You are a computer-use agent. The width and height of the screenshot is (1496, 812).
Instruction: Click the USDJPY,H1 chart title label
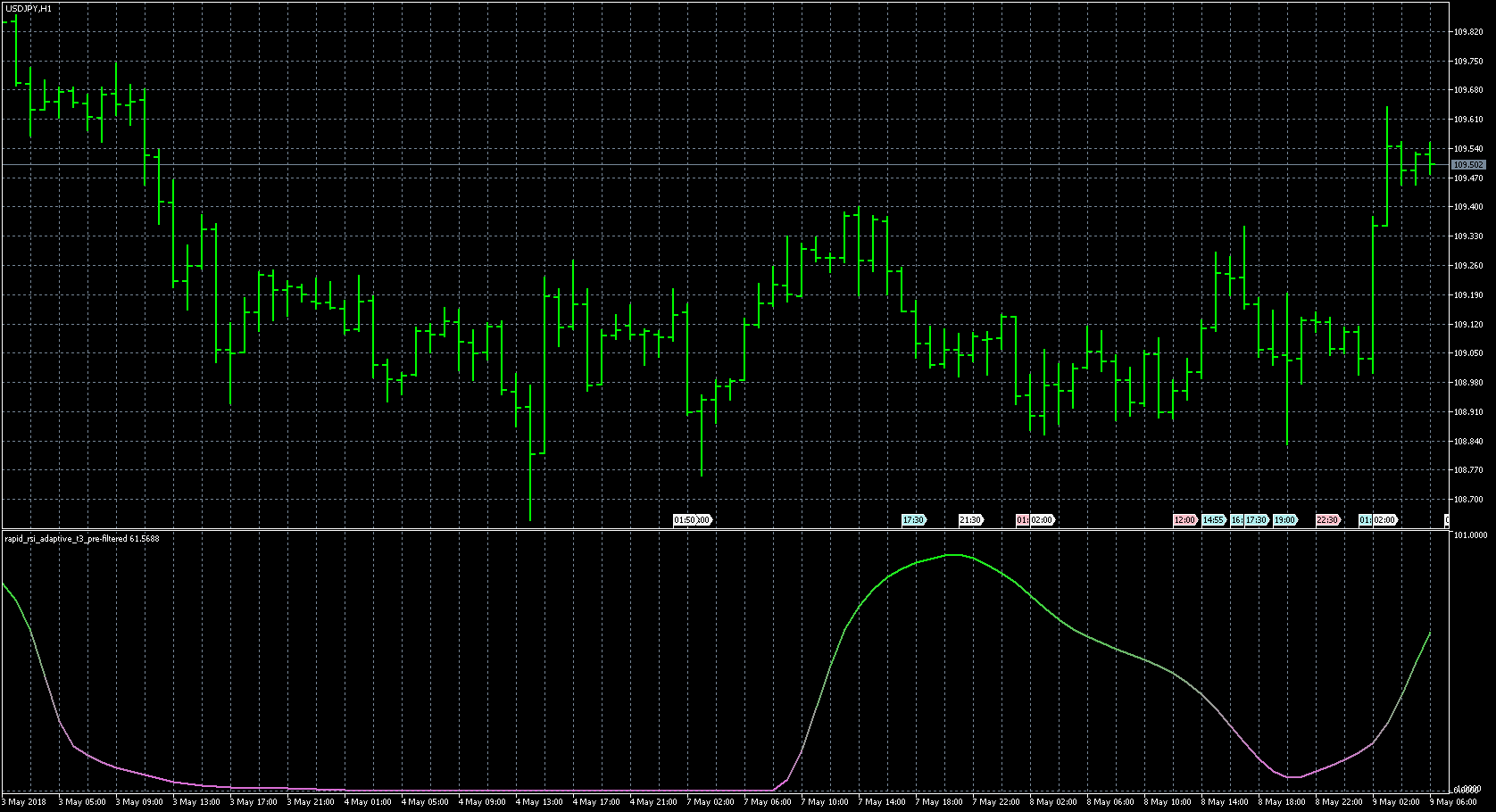point(28,8)
